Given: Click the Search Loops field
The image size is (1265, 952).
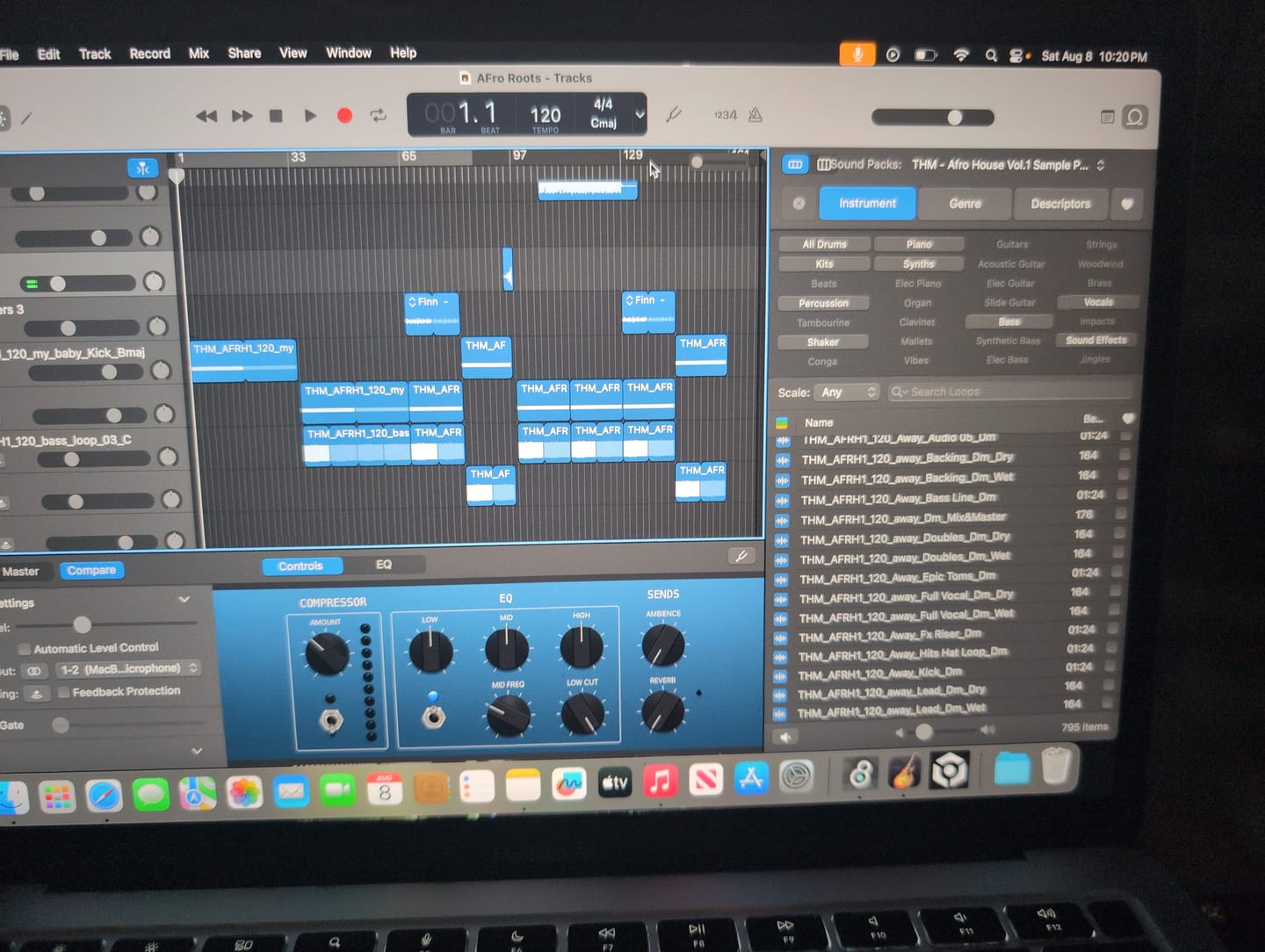Looking at the screenshot, I should 1008,392.
